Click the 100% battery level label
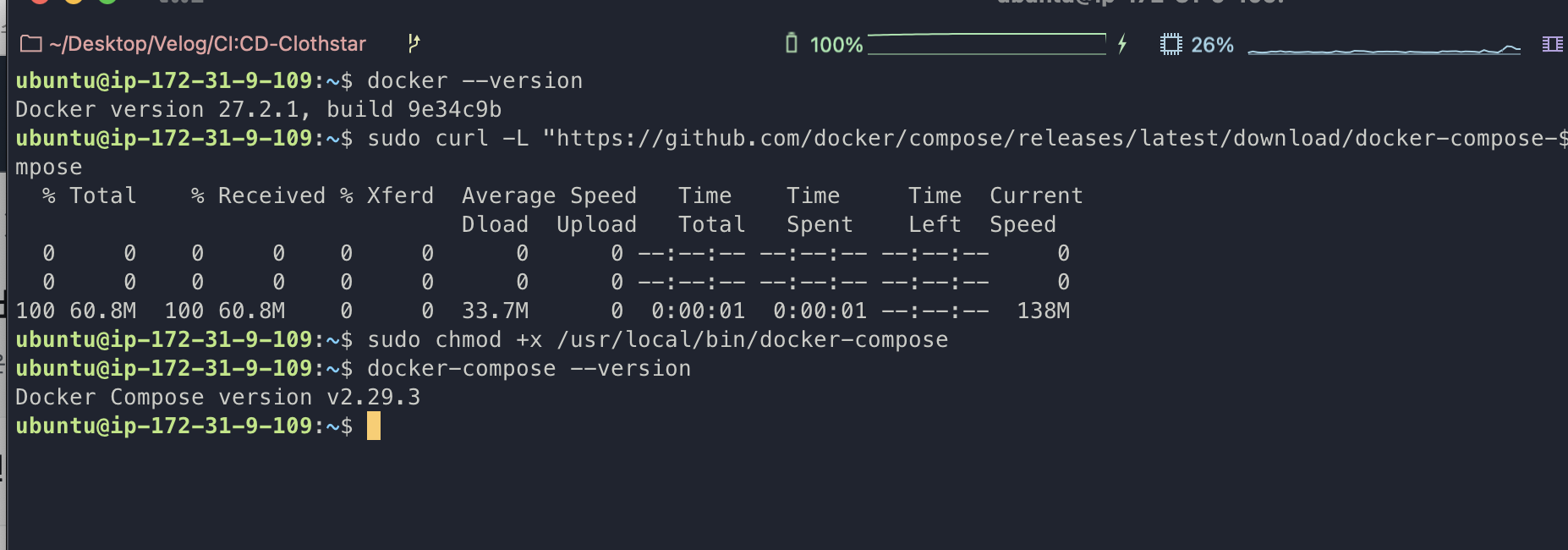 click(x=836, y=45)
